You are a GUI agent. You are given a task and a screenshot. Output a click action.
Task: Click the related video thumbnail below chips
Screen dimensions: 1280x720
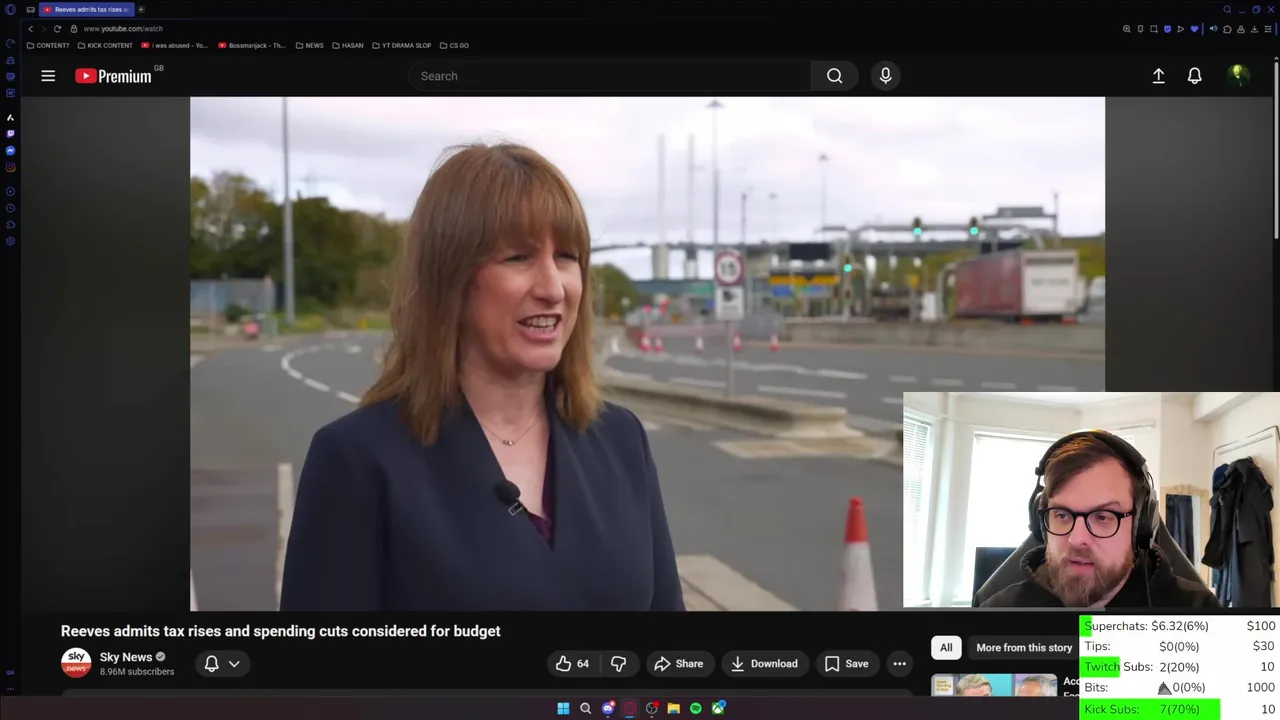[x=994, y=685]
